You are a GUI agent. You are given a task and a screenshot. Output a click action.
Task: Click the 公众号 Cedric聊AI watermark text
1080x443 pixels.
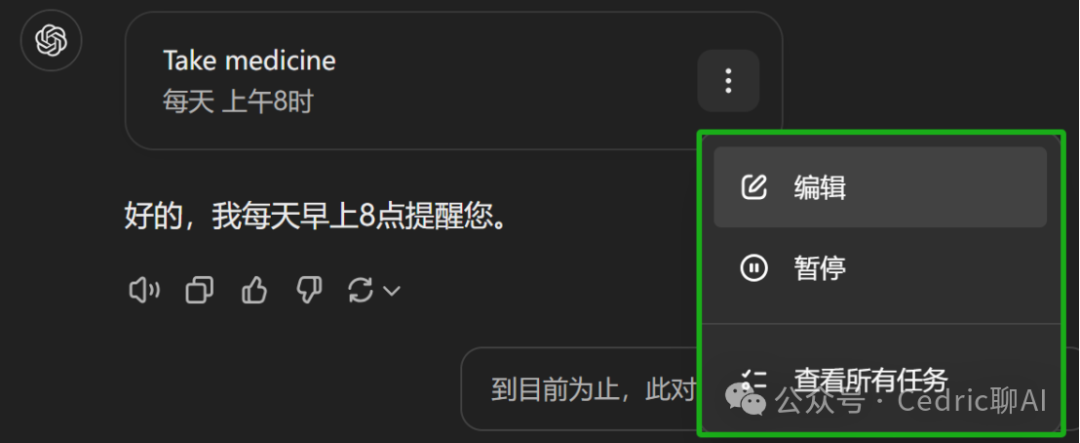click(911, 401)
